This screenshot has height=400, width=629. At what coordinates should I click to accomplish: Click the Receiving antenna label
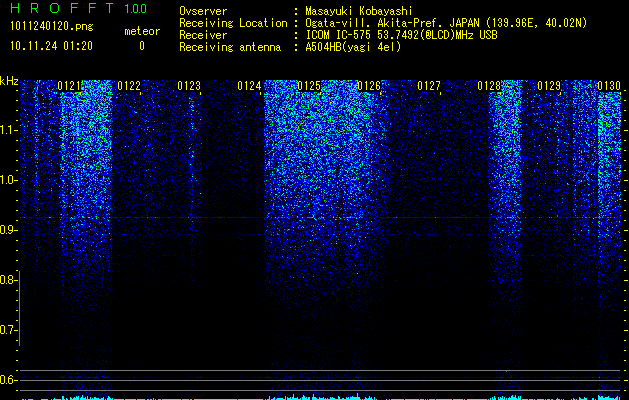230,47
